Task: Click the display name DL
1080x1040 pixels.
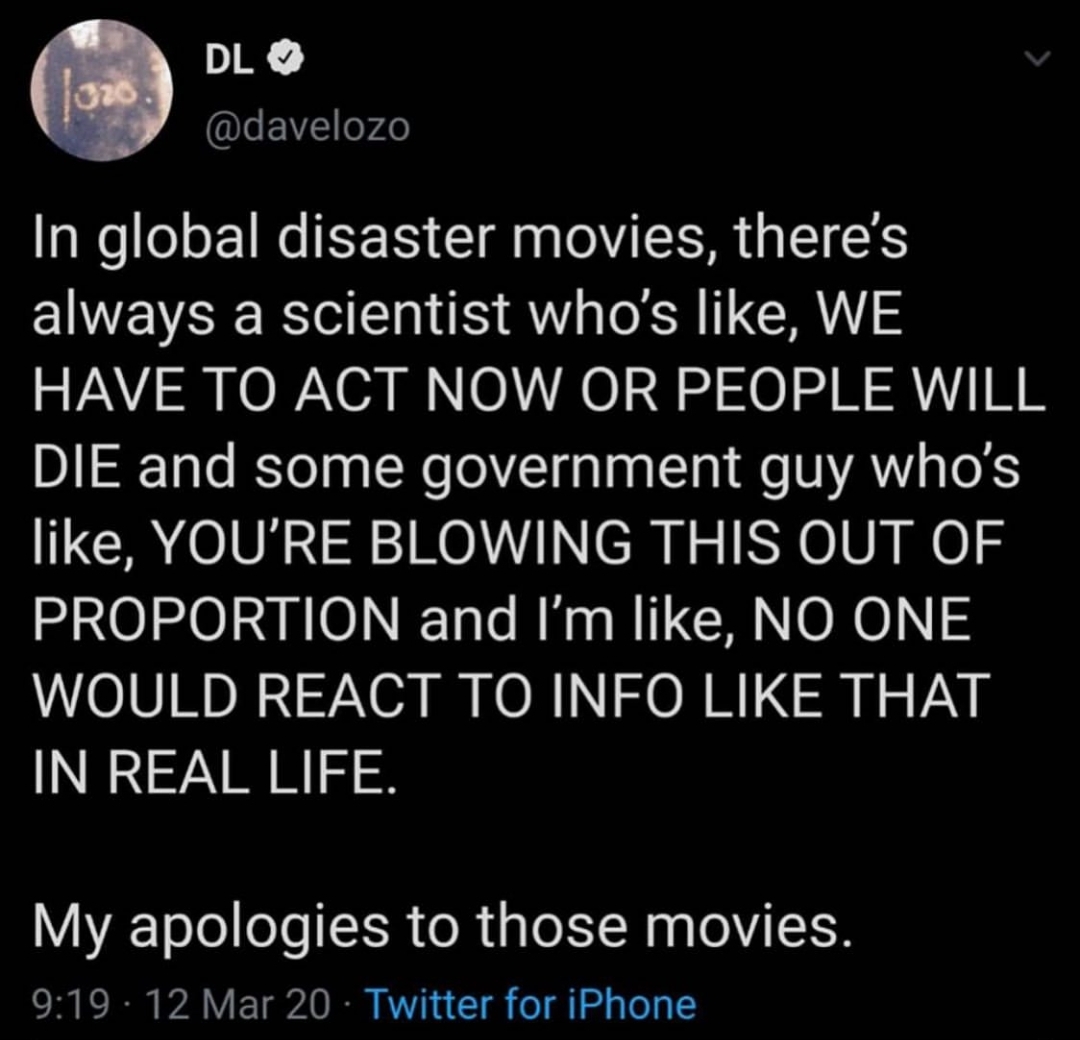Action: pos(227,62)
